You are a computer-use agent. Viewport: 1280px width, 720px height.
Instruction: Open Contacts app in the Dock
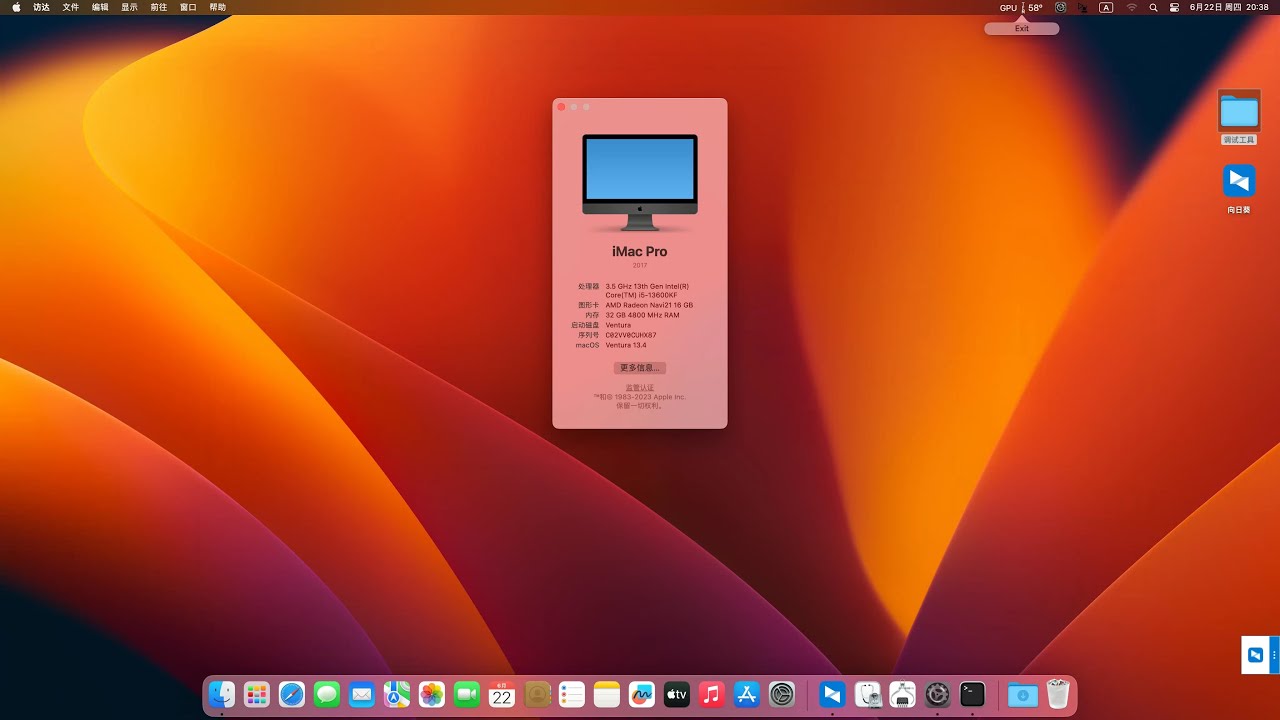(x=537, y=694)
